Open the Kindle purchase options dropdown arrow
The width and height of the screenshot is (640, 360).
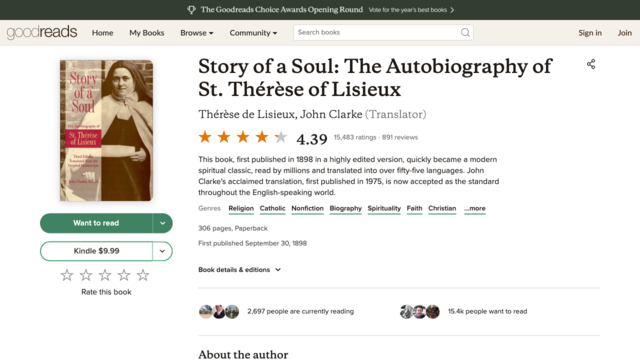pyautogui.click(x=162, y=251)
